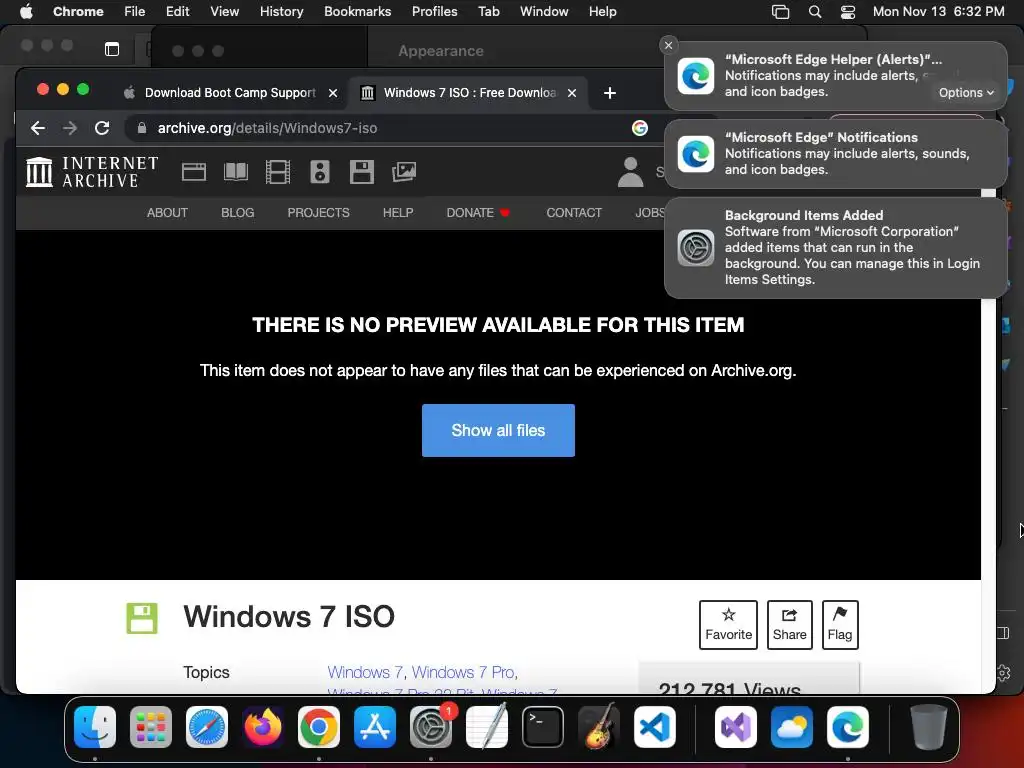This screenshot has height=768, width=1024.
Task: Launch Visual Studio from the Dock
Action: click(x=736, y=727)
